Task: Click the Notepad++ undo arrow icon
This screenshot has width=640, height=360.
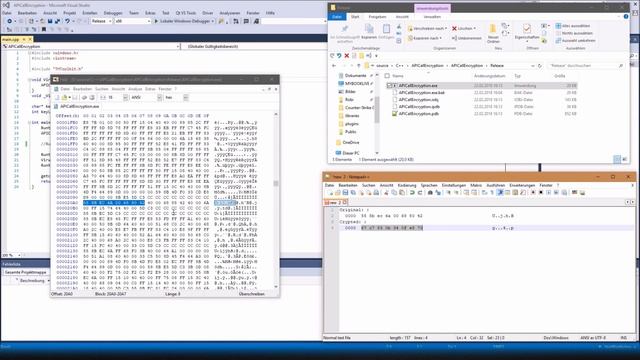Action: point(412,193)
